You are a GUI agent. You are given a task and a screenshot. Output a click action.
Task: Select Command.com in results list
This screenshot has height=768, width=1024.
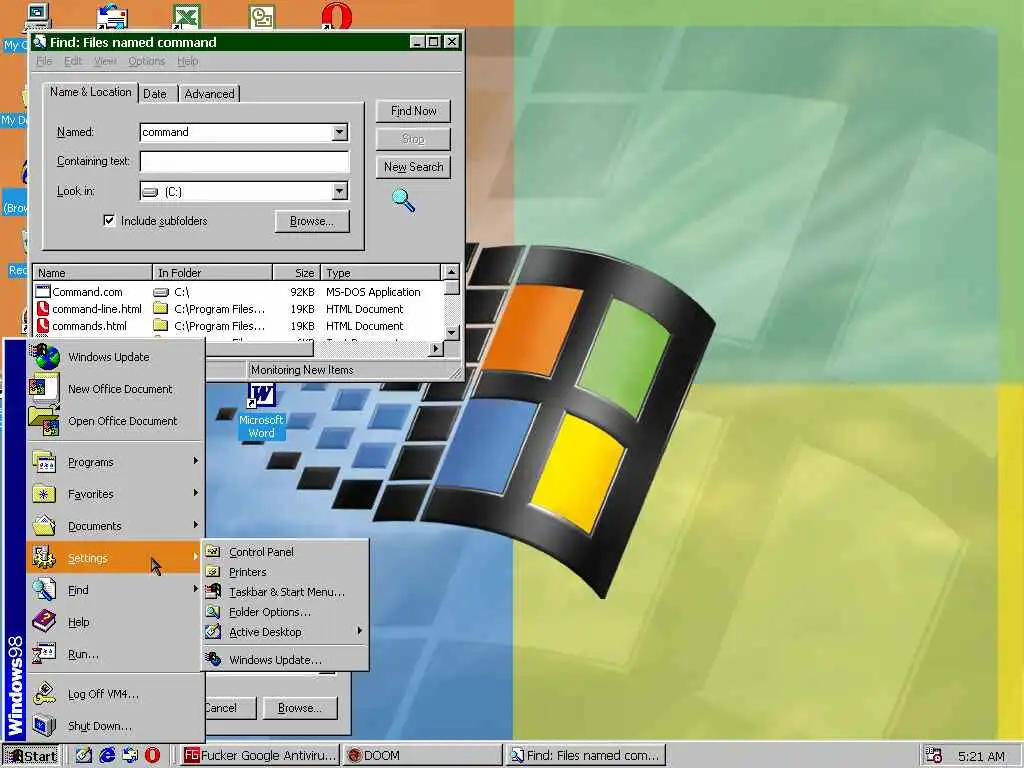(x=80, y=292)
